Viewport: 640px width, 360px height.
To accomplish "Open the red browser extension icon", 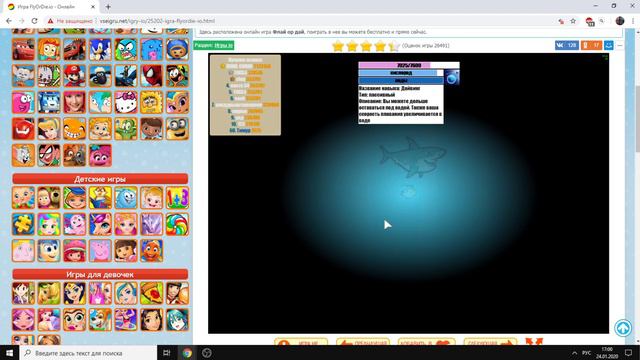I will pos(589,21).
